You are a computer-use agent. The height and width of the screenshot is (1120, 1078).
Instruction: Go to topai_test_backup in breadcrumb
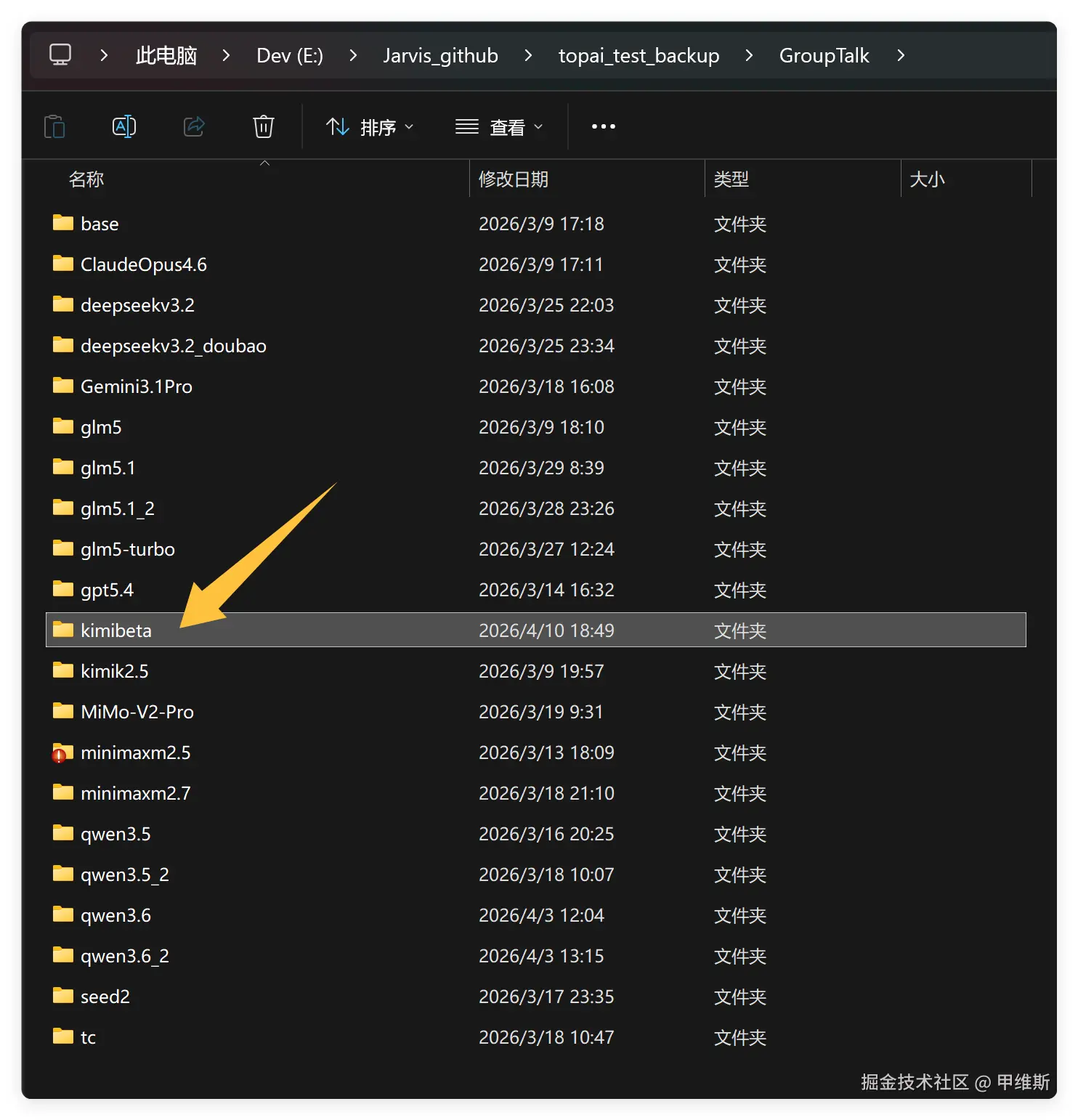tap(639, 55)
